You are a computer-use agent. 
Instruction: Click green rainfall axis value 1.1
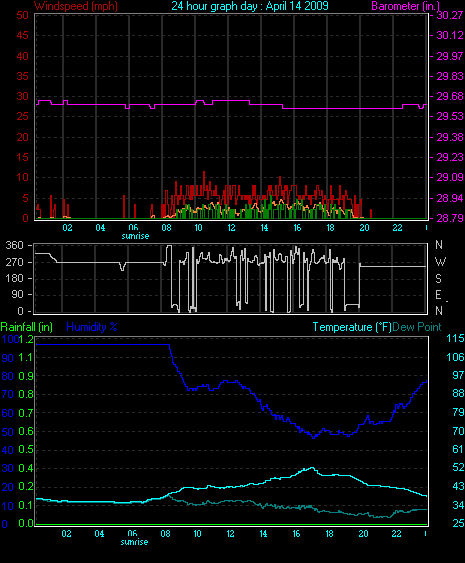coord(25,357)
